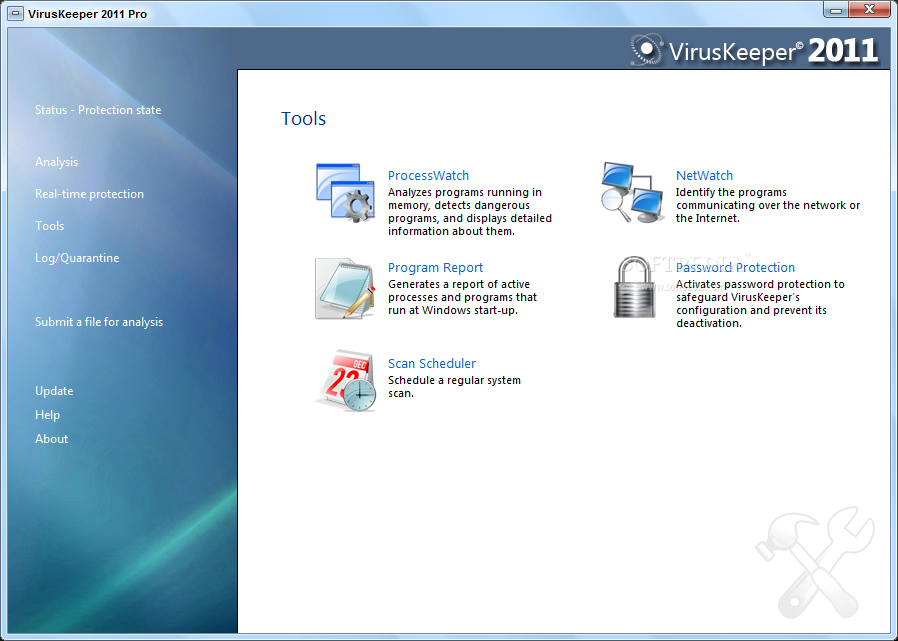Screen dimensions: 898x641
Task: Open the Log/Quarantine section
Action: (77, 258)
